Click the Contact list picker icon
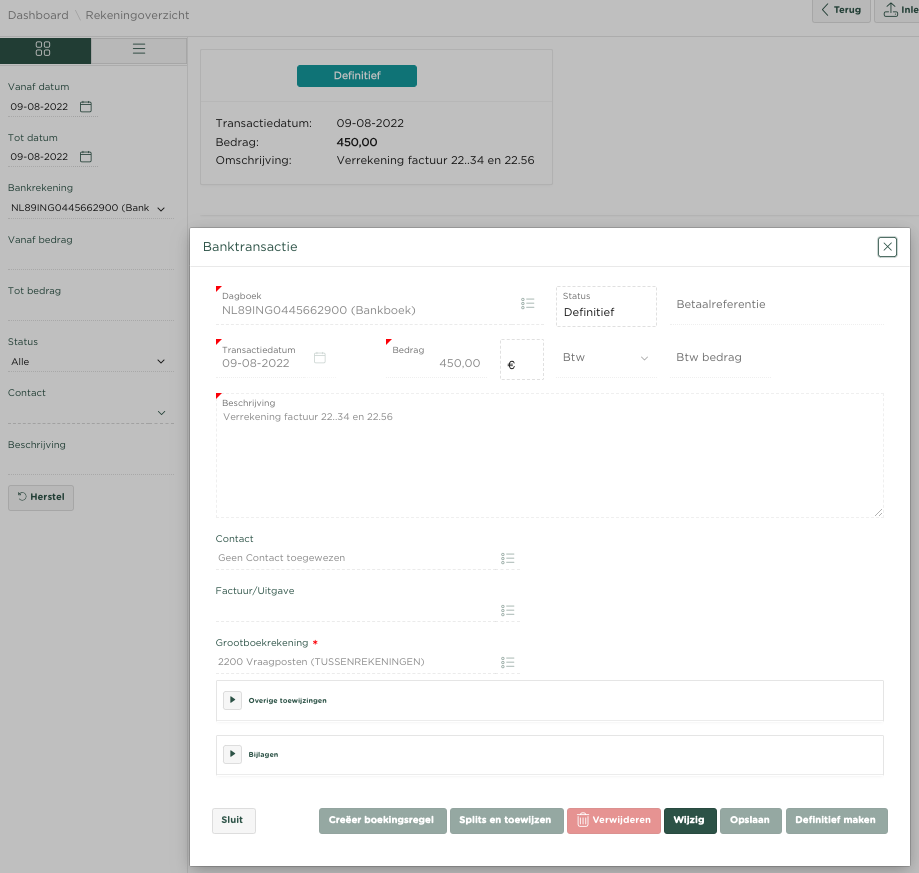The height and width of the screenshot is (873, 919). 508,558
